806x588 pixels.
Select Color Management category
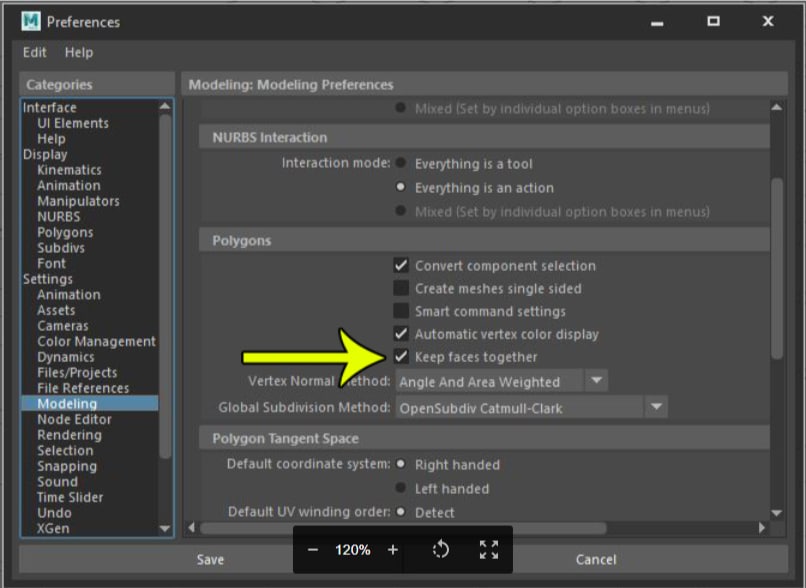coord(96,341)
